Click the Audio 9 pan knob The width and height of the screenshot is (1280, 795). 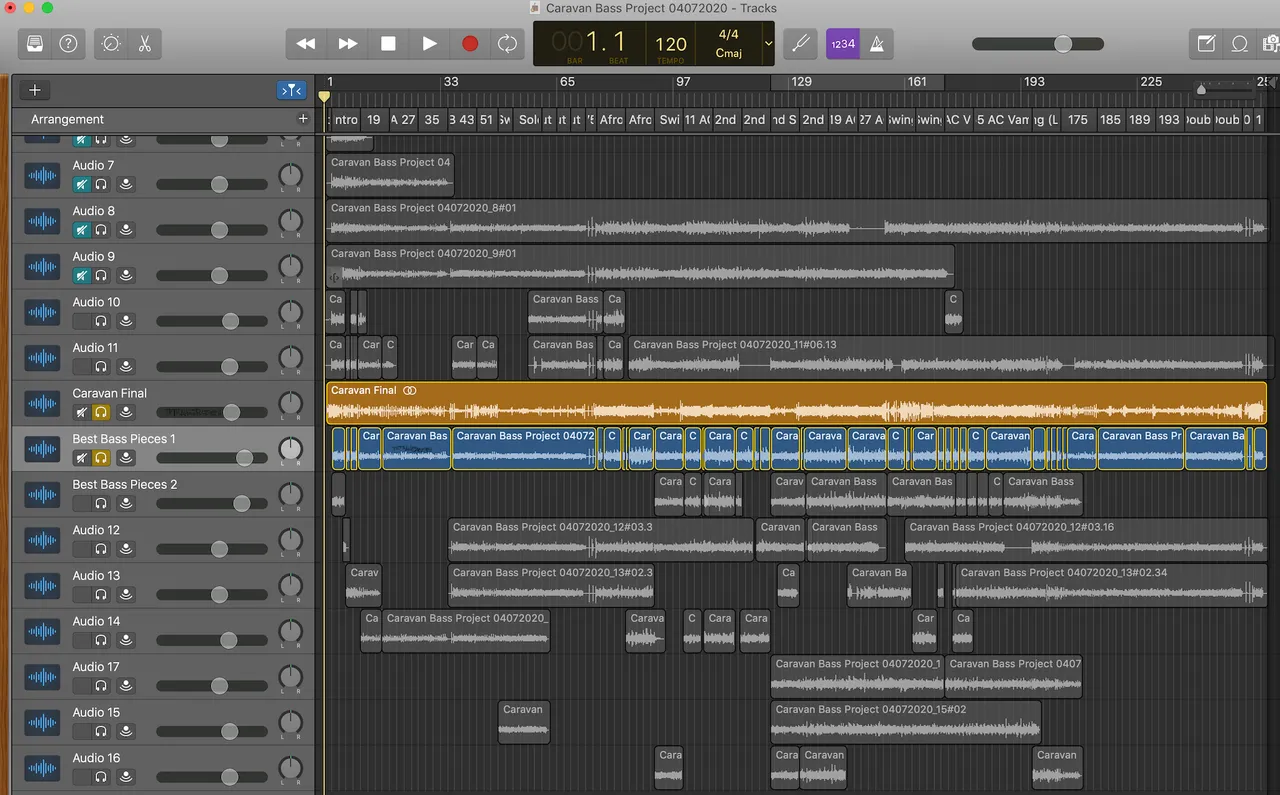pos(290,267)
